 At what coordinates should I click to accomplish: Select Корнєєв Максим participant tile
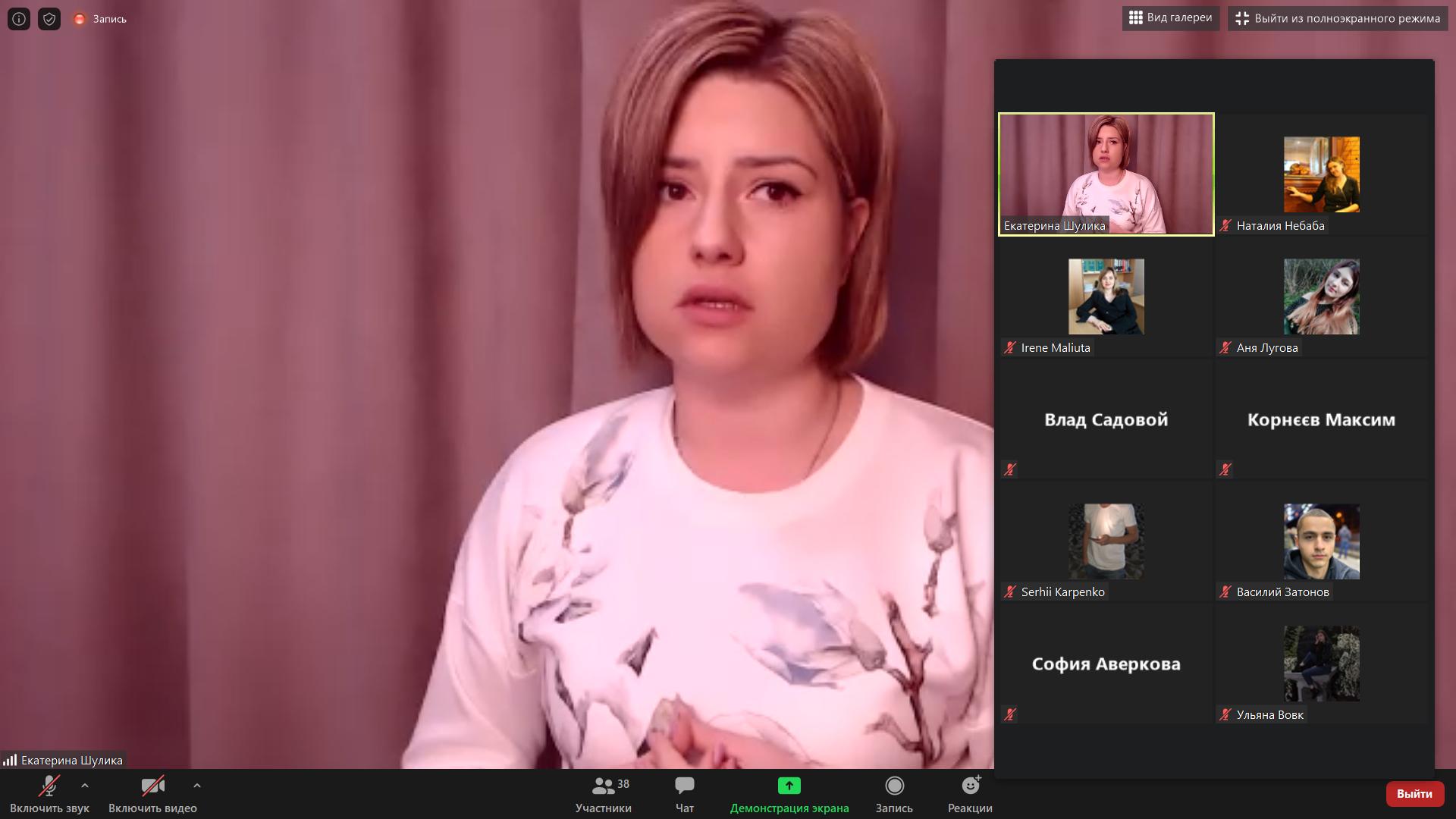(x=1322, y=419)
